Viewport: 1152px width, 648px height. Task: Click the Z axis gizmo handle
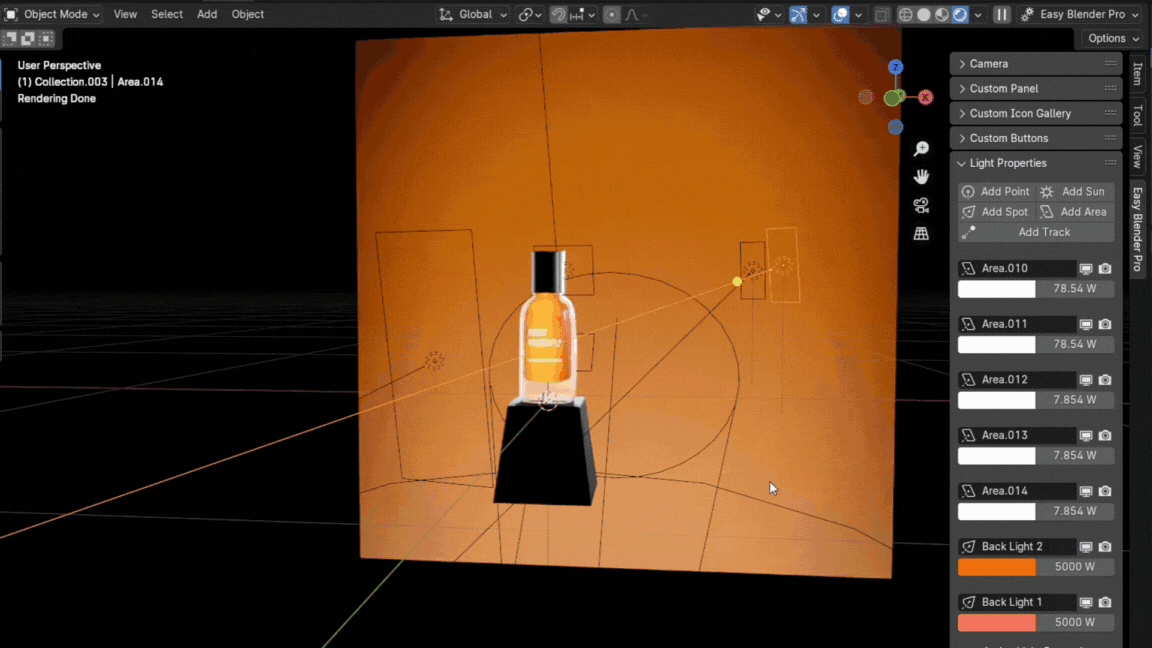tap(895, 67)
